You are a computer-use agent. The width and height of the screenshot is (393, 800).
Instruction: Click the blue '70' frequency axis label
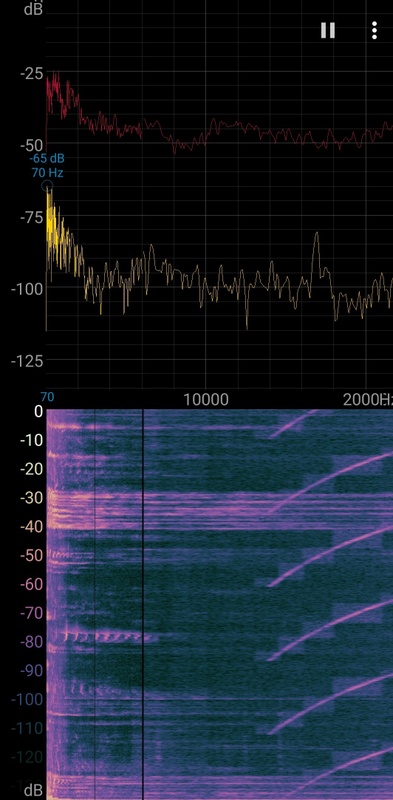[47, 397]
